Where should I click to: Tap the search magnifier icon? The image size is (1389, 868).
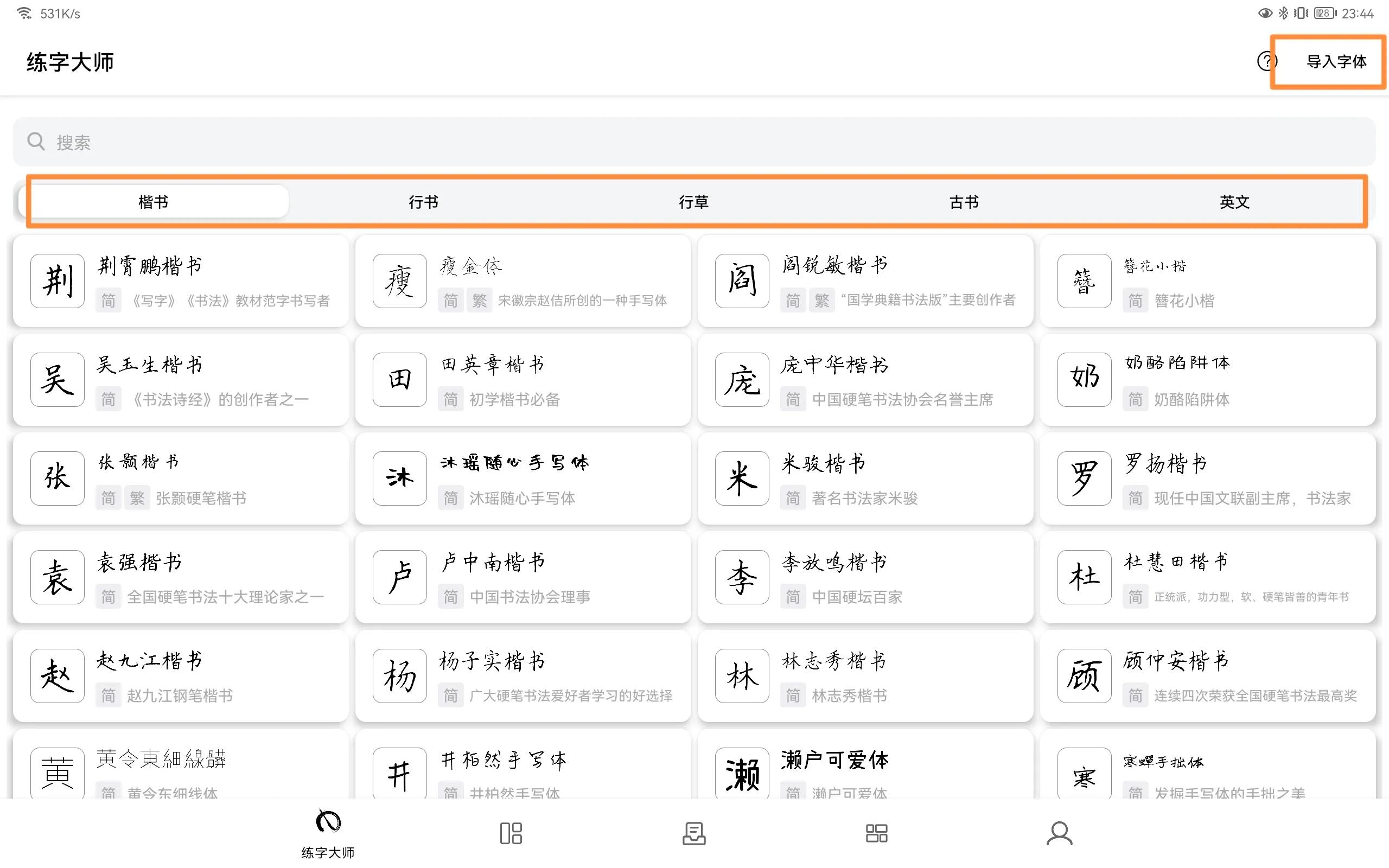[36, 141]
